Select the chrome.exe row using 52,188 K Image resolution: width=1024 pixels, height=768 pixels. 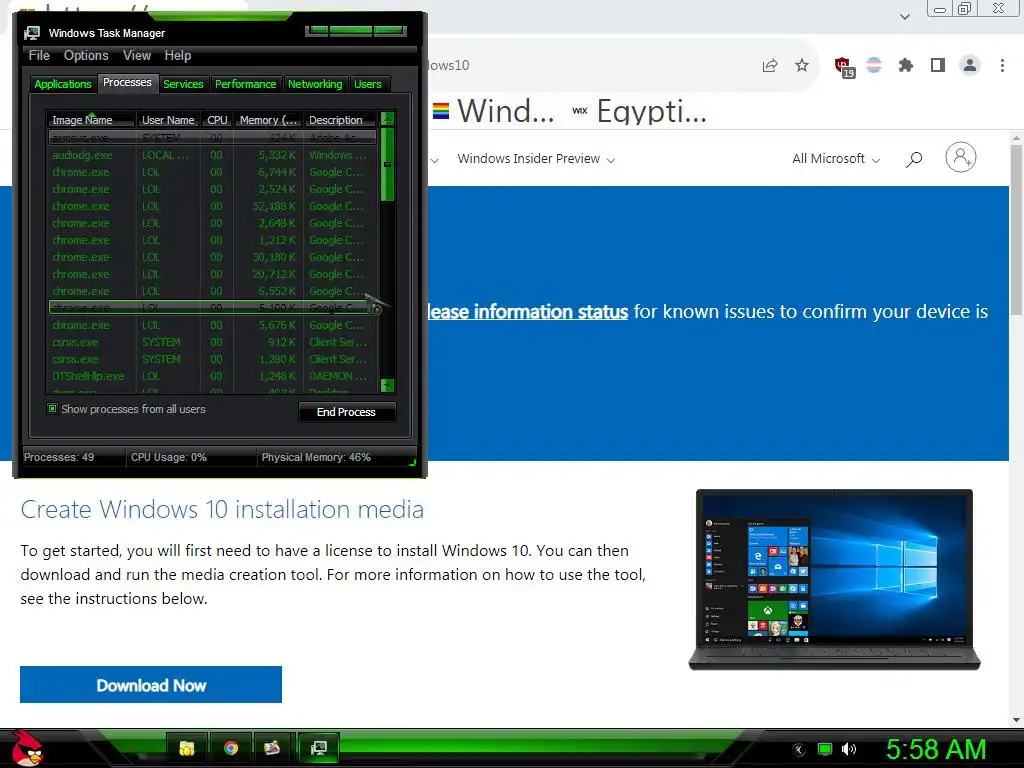coord(213,206)
